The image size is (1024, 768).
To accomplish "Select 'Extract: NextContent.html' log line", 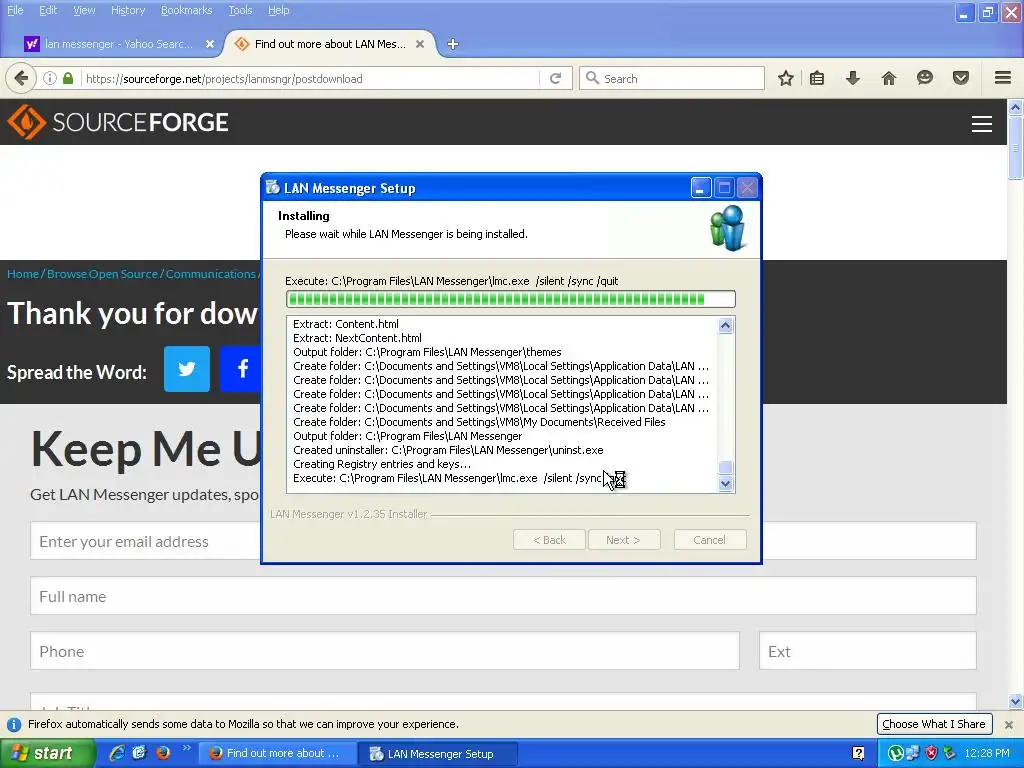I will [x=357, y=338].
